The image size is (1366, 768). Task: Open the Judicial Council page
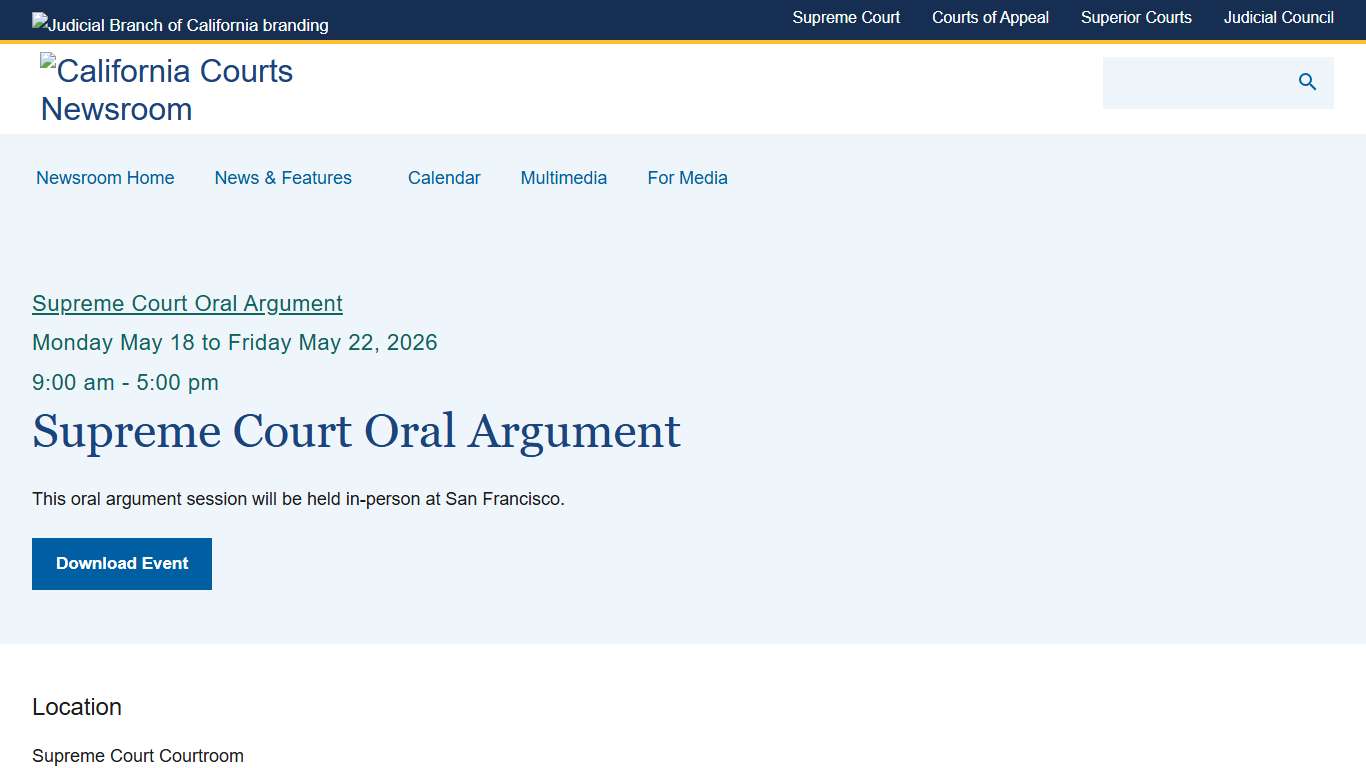pos(1278,17)
